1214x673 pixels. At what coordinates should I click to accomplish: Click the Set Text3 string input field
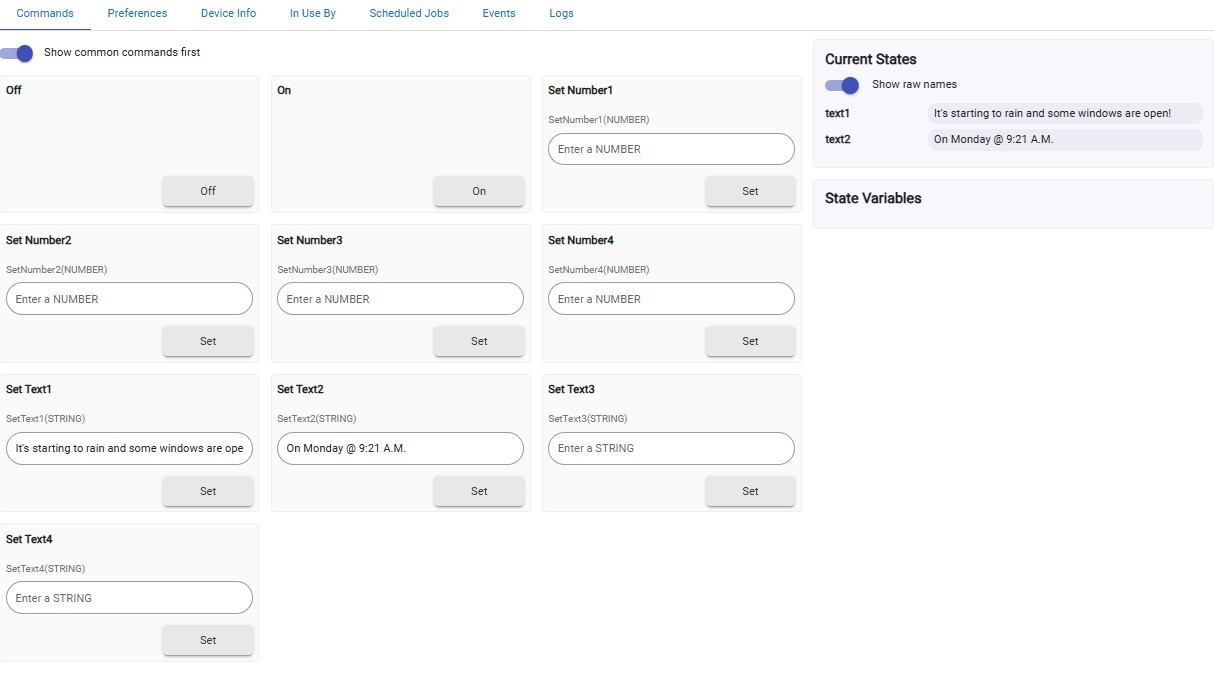coord(671,448)
